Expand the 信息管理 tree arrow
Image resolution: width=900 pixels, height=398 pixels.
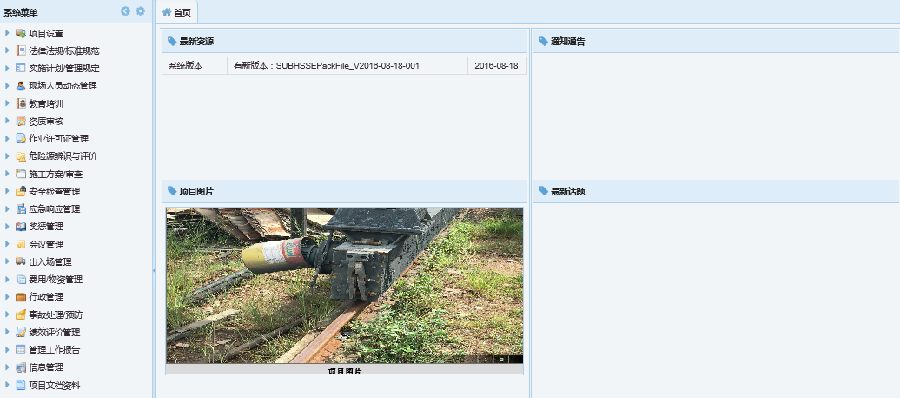[7, 367]
